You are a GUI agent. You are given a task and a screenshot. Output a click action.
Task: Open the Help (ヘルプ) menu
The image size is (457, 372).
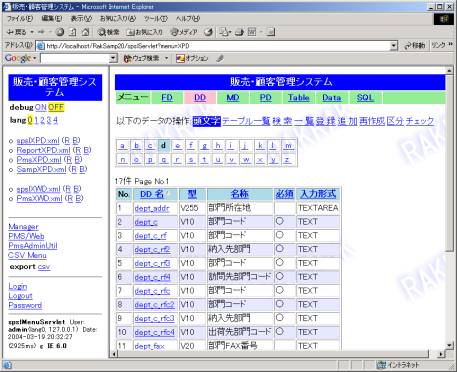(188, 19)
